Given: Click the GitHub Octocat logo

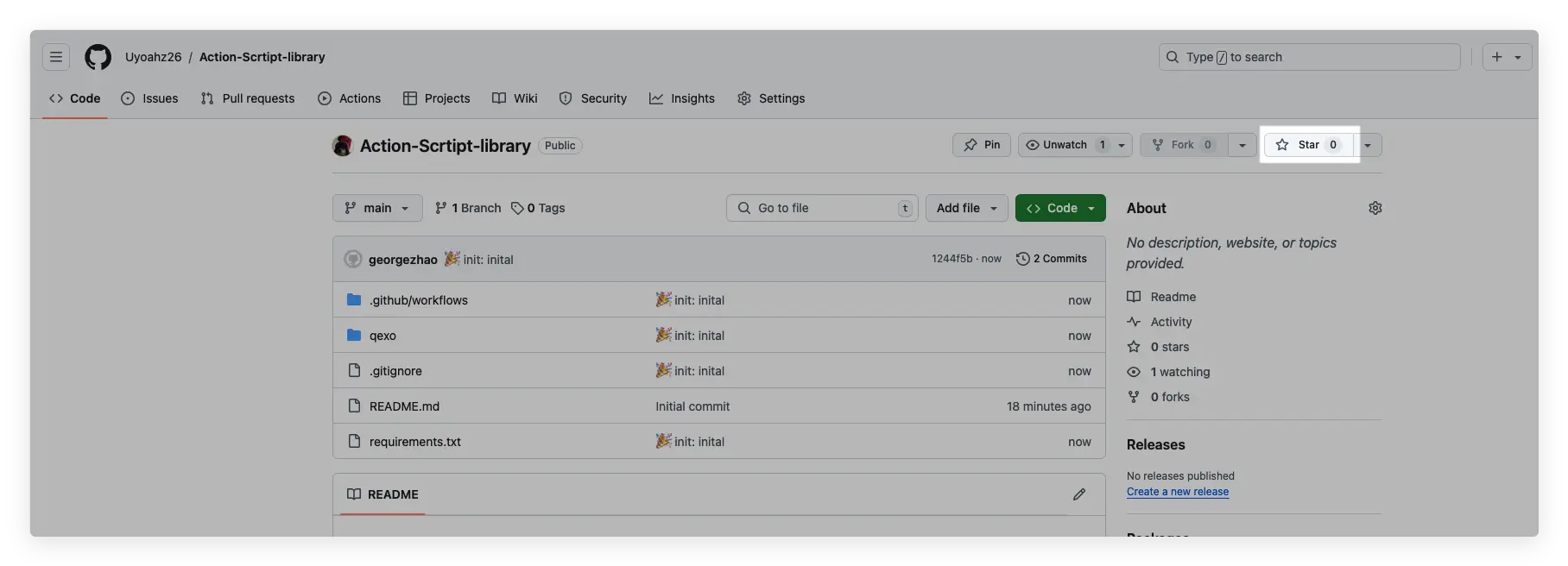Looking at the screenshot, I should 98,57.
